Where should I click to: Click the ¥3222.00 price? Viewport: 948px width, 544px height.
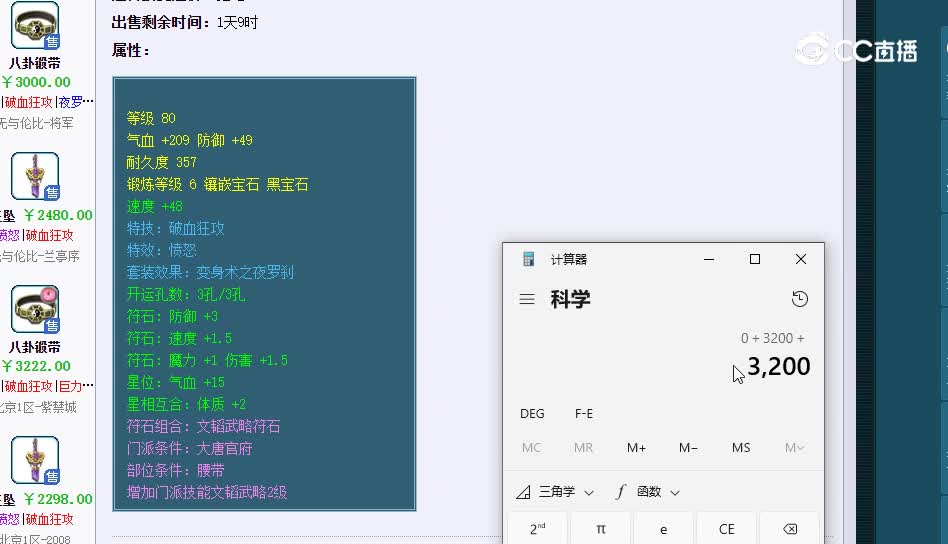pos(36,366)
